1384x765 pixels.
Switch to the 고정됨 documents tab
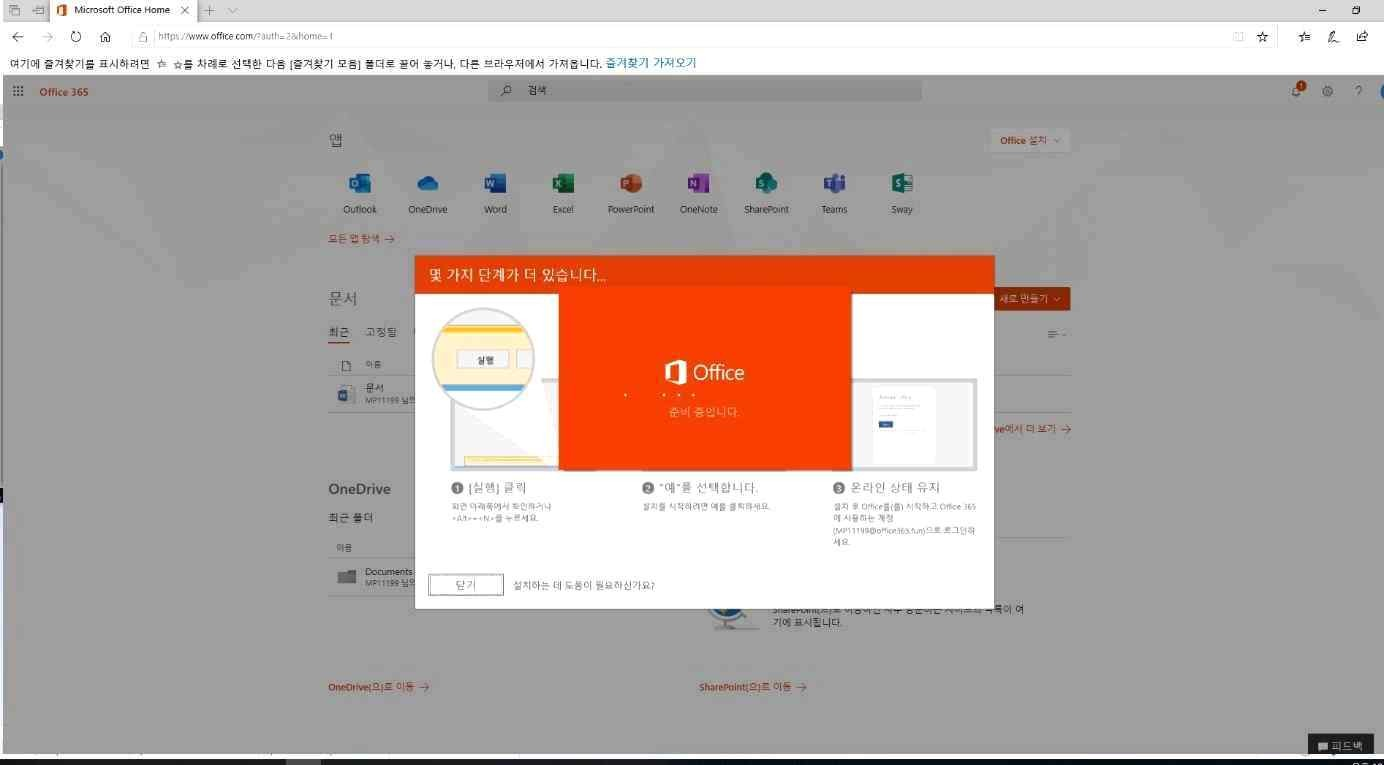click(381, 332)
